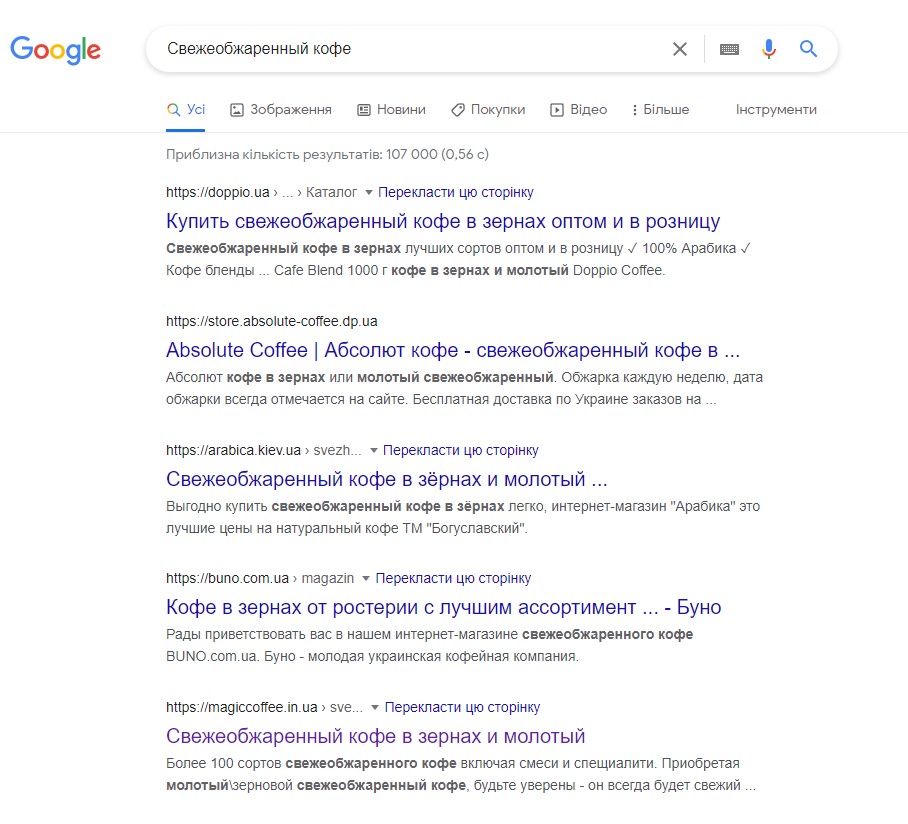Click the Google logo

pyautogui.click(x=56, y=49)
